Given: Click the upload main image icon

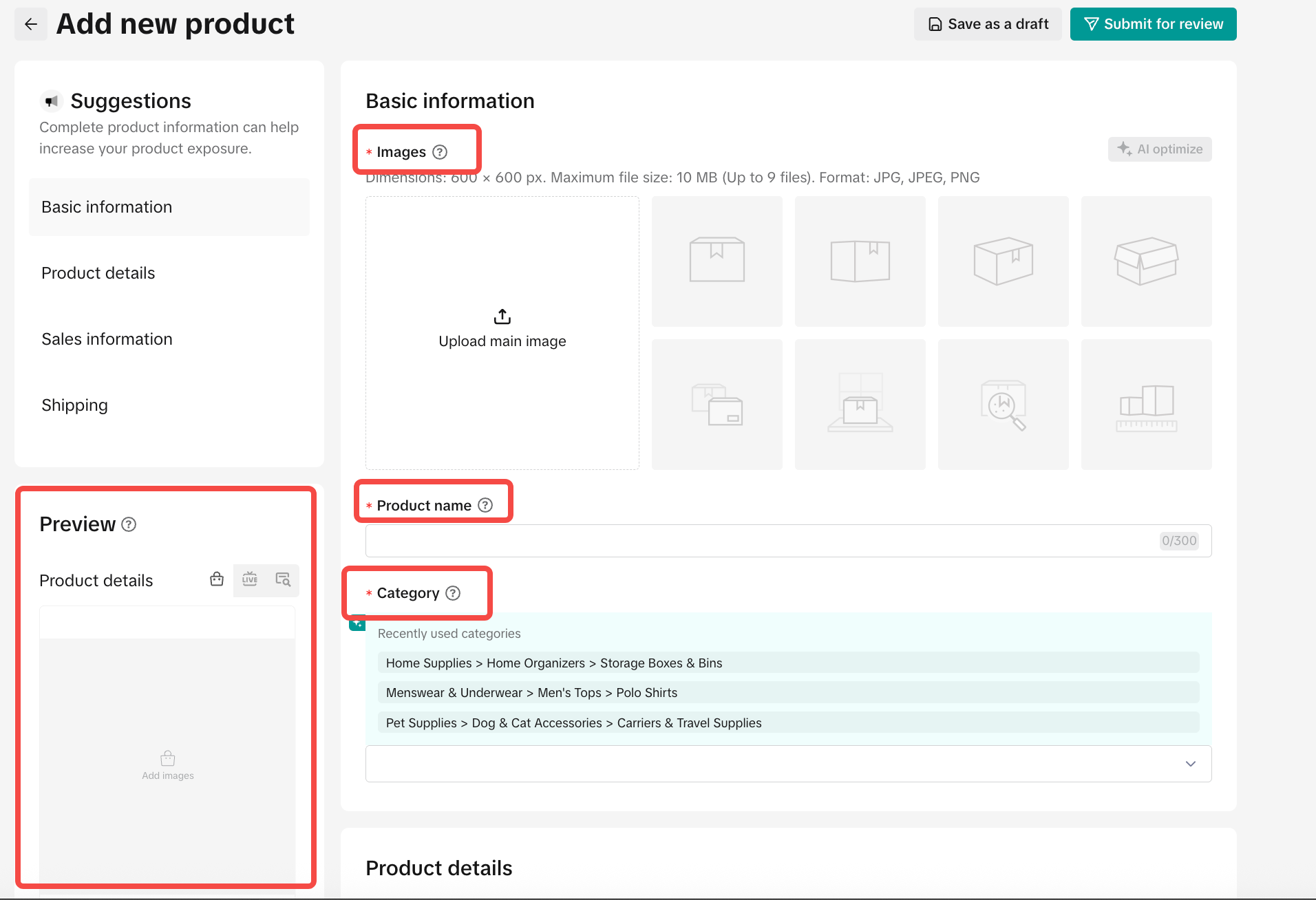Looking at the screenshot, I should coord(502,317).
